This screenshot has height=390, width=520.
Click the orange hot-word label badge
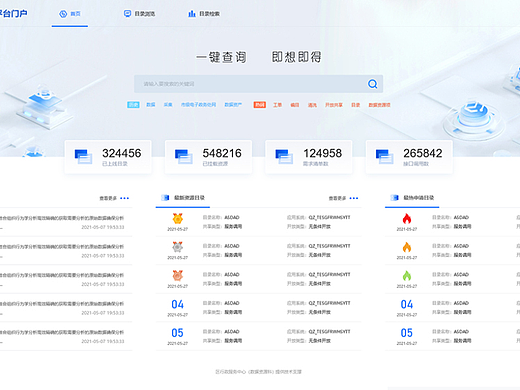tap(260, 105)
